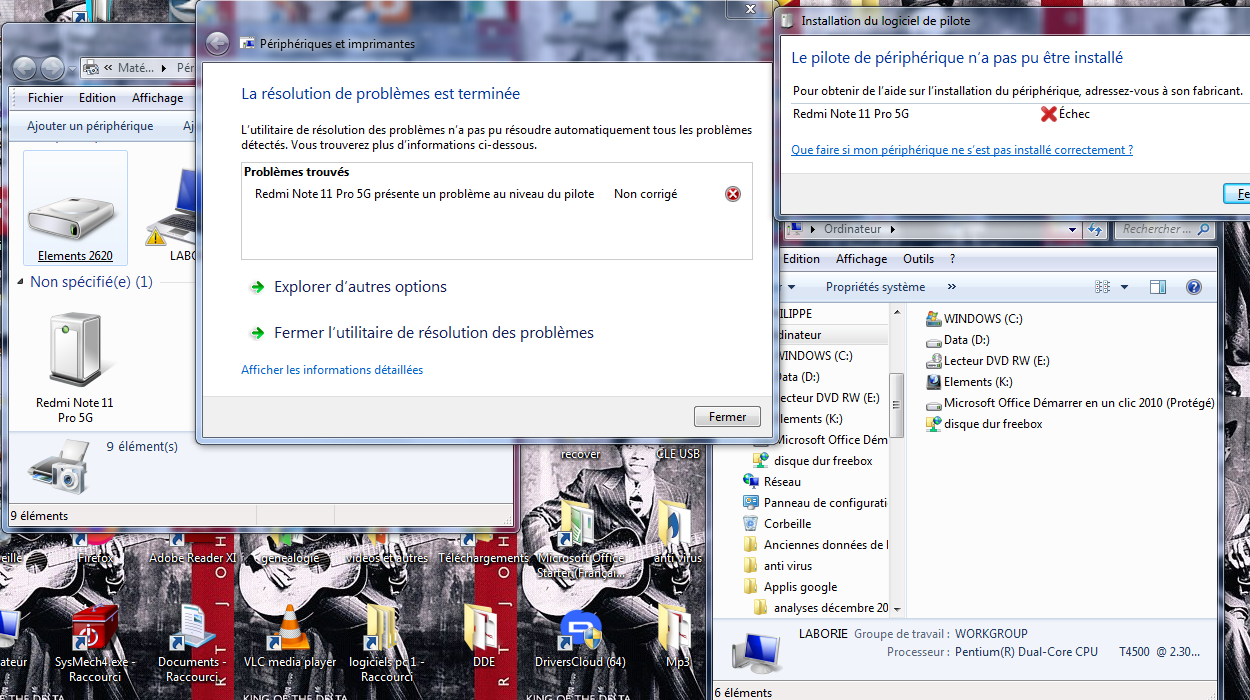The width and height of the screenshot is (1250, 700).
Task: Select analyses décembre folder in navigation tree
Action: pyautogui.click(x=821, y=608)
